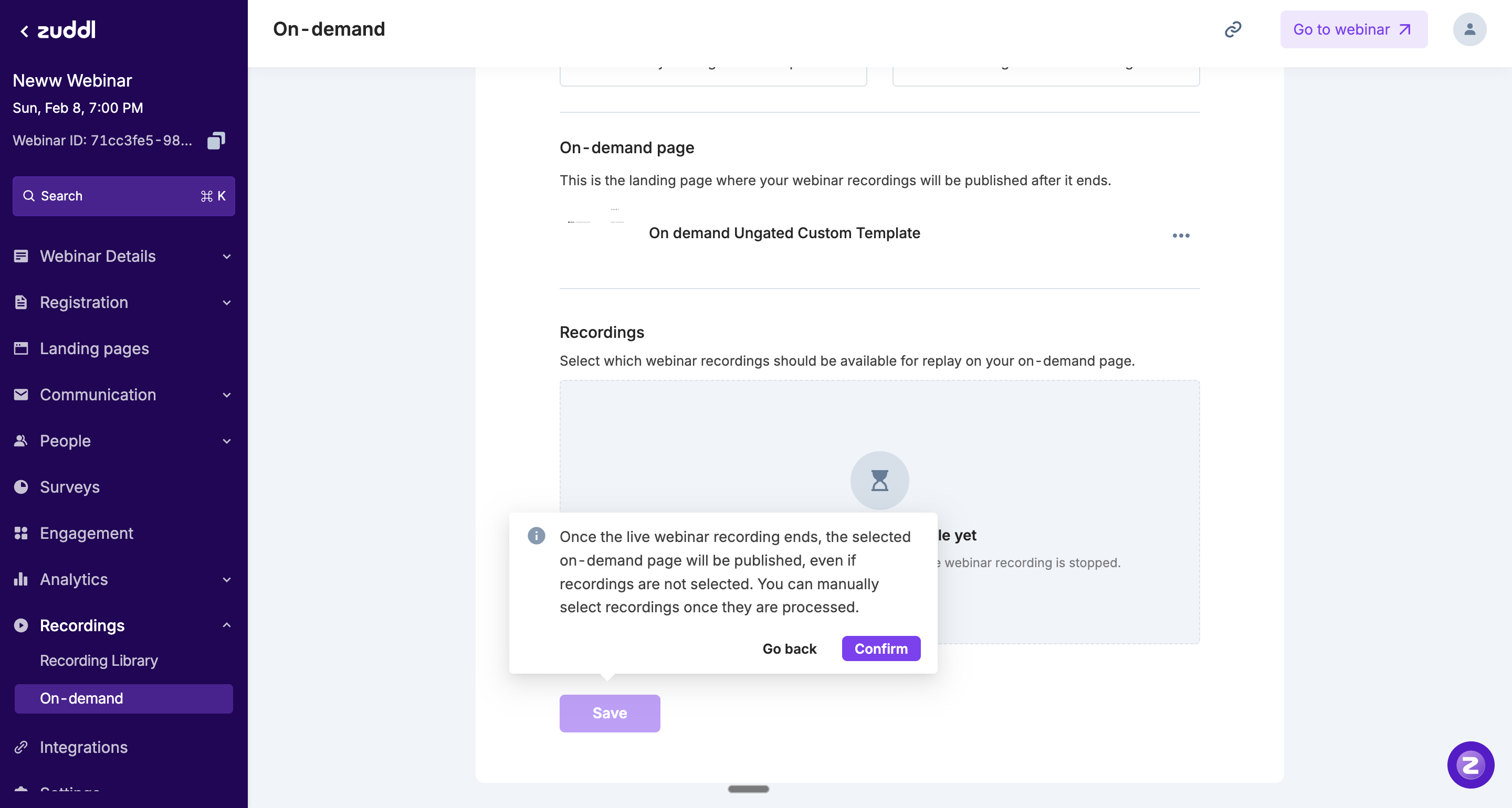Click the copy link icon in header
The image size is (1512, 808).
pyautogui.click(x=1233, y=29)
